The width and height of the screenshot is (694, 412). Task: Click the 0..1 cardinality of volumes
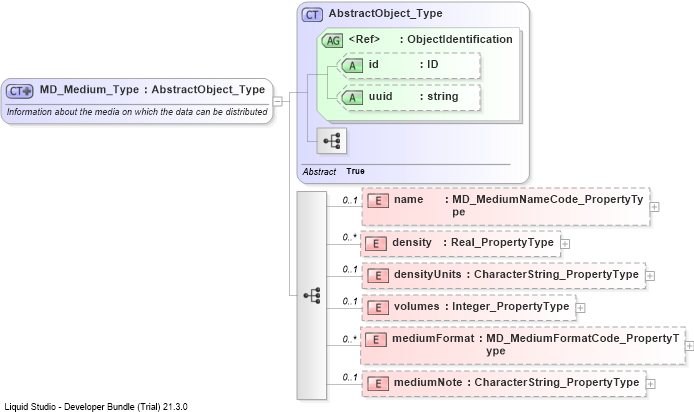[350, 301]
